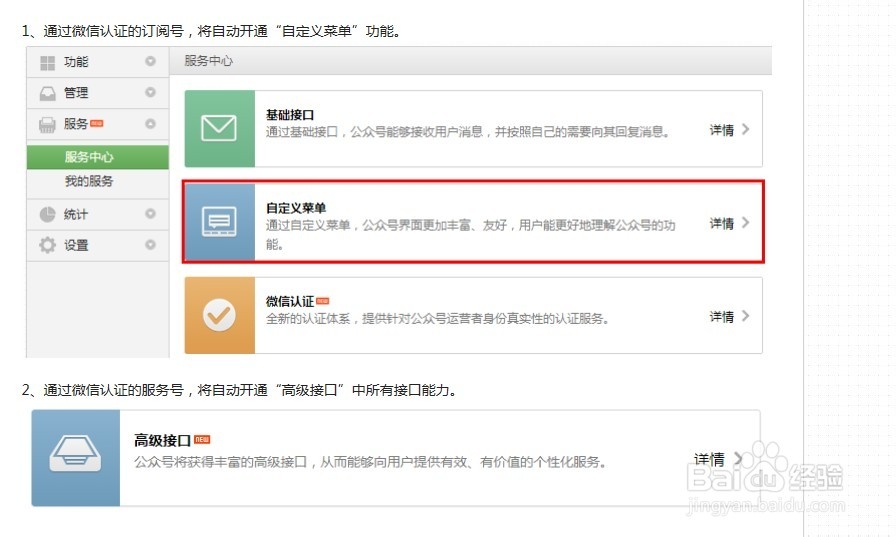The width and height of the screenshot is (896, 537).
Task: Open the 服务 menu in the sidebar
Action: pyautogui.click(x=98, y=124)
